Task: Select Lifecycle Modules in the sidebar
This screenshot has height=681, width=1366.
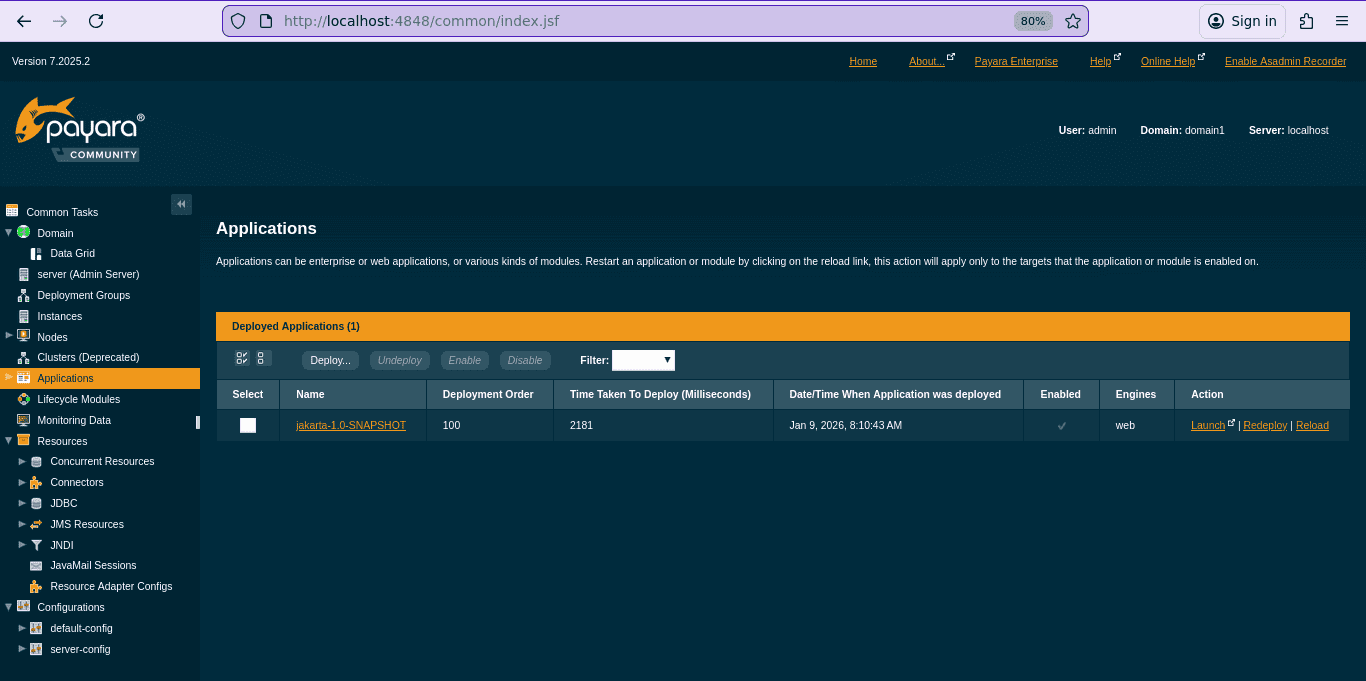Action: point(78,399)
